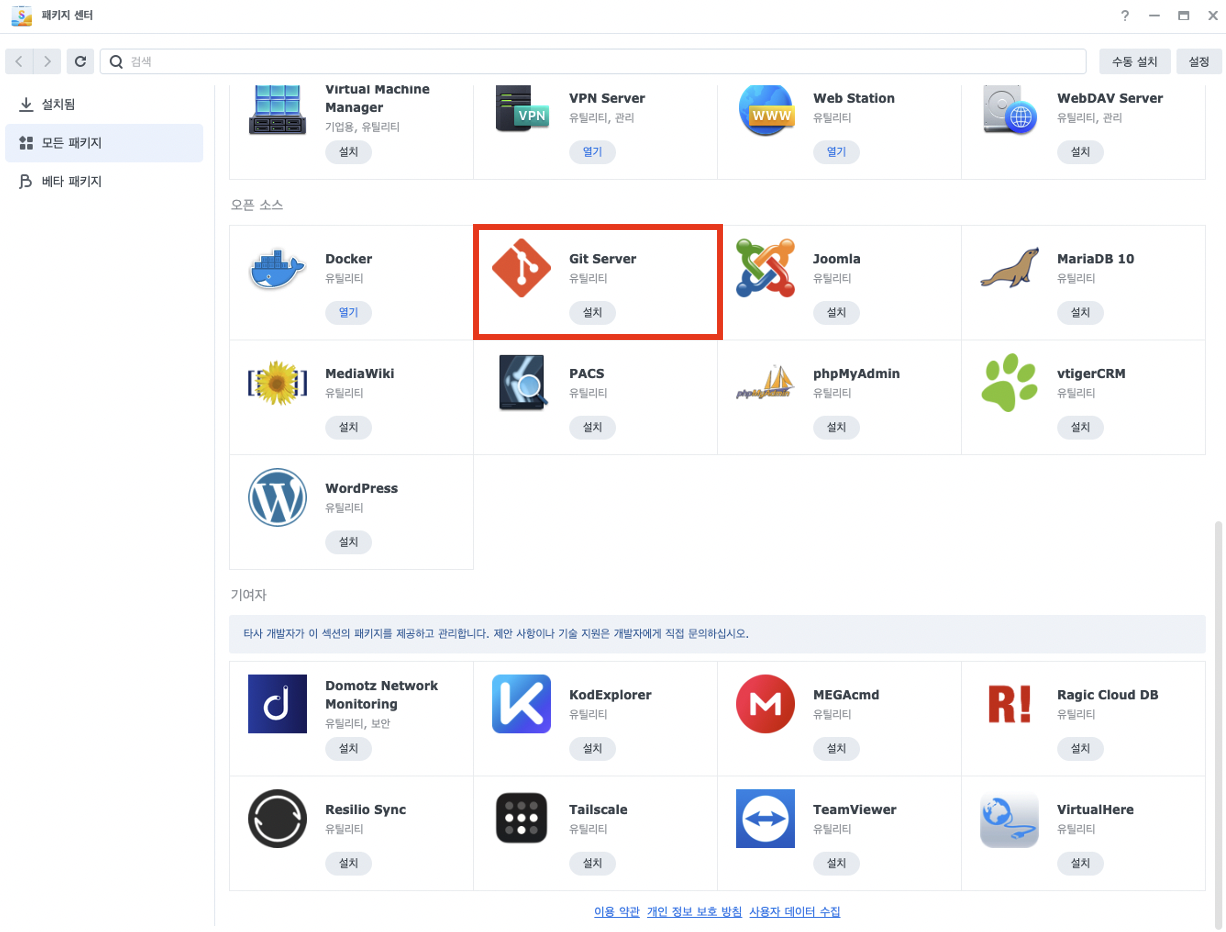
Task: Install WebDAV Server via 설치 button
Action: click(x=1080, y=152)
